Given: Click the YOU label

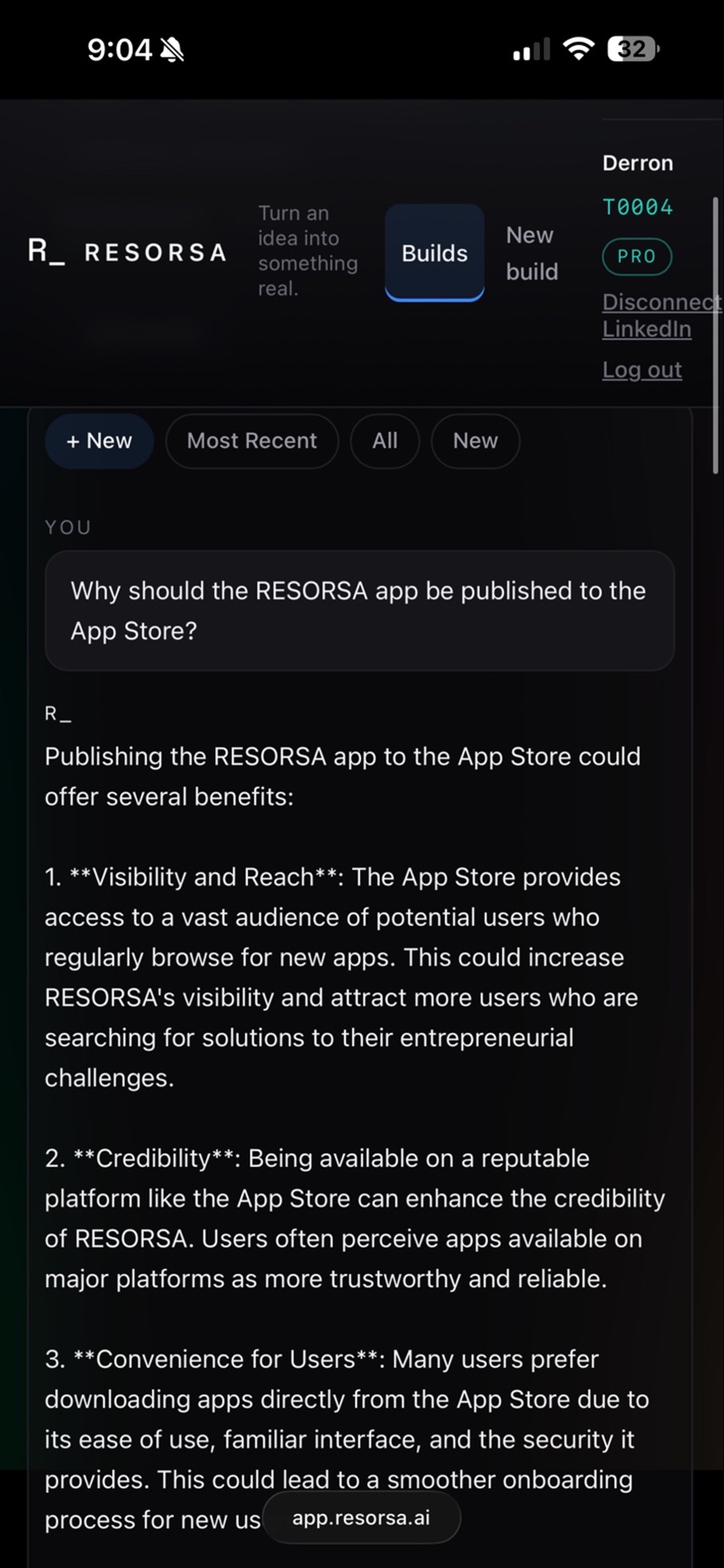Looking at the screenshot, I should pos(68,527).
